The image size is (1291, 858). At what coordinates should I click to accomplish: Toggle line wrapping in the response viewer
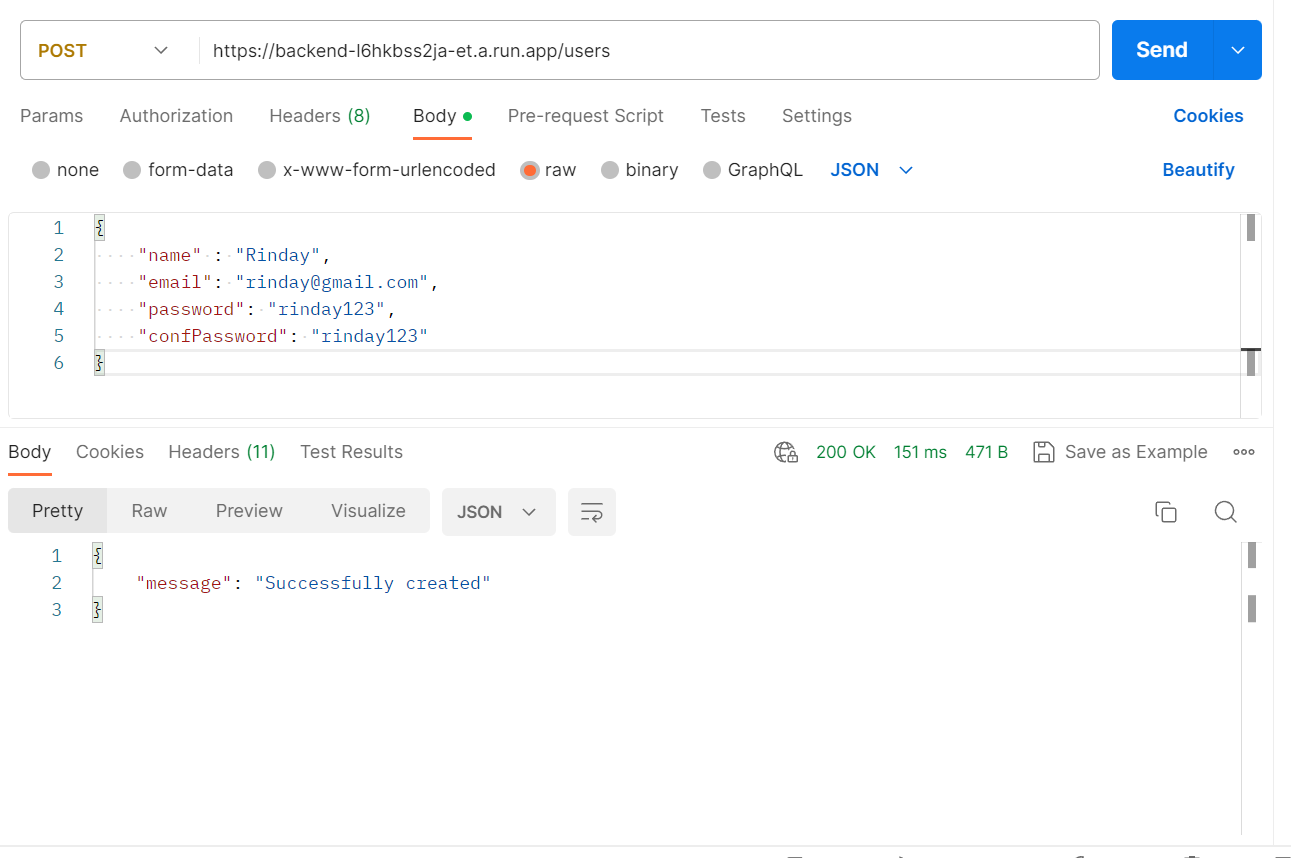(x=591, y=511)
